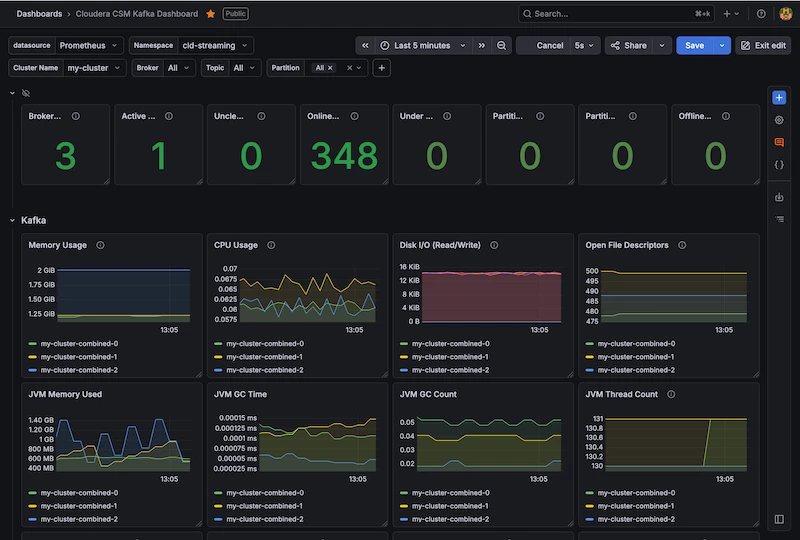Click the JVM GC Count panel title
This screenshot has width=800, height=540.
pyautogui.click(x=428, y=394)
